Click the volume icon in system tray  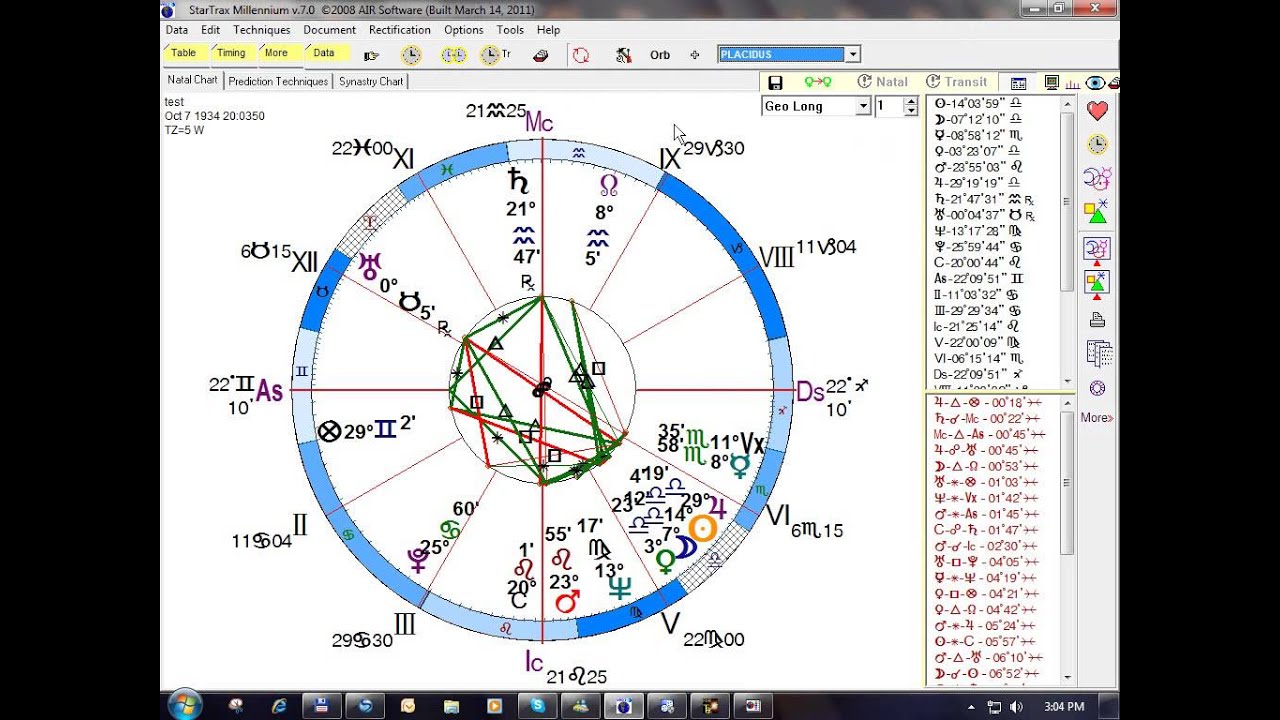coord(1017,706)
